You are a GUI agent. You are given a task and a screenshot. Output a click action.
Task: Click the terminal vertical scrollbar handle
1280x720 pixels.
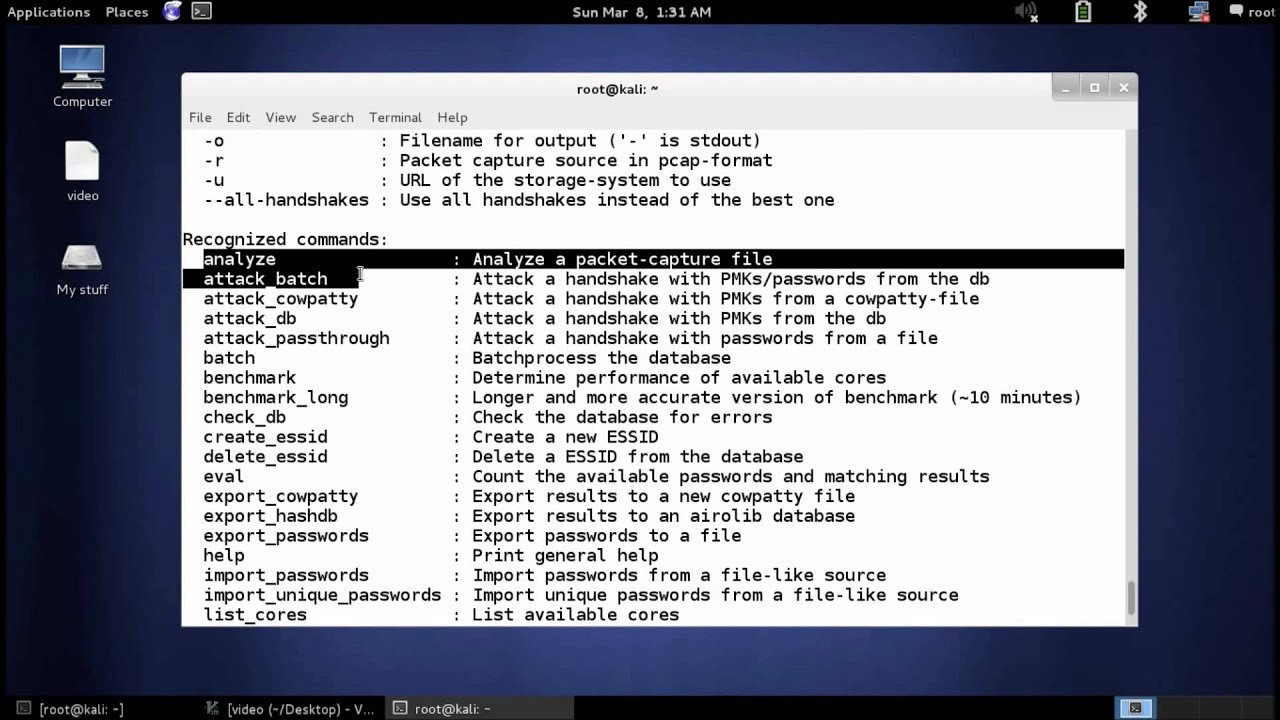1131,599
